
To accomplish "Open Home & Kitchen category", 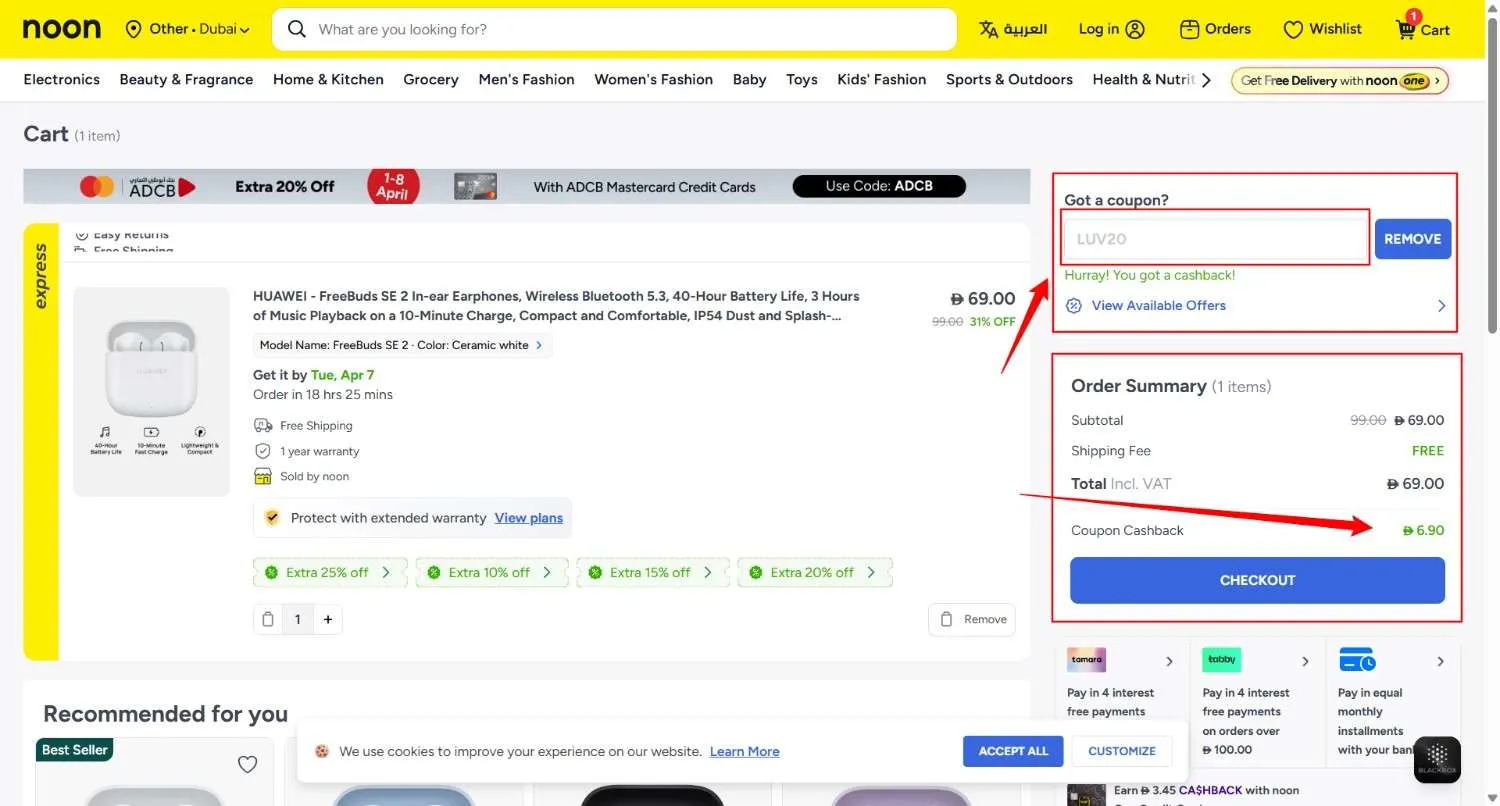I will tap(328, 79).
